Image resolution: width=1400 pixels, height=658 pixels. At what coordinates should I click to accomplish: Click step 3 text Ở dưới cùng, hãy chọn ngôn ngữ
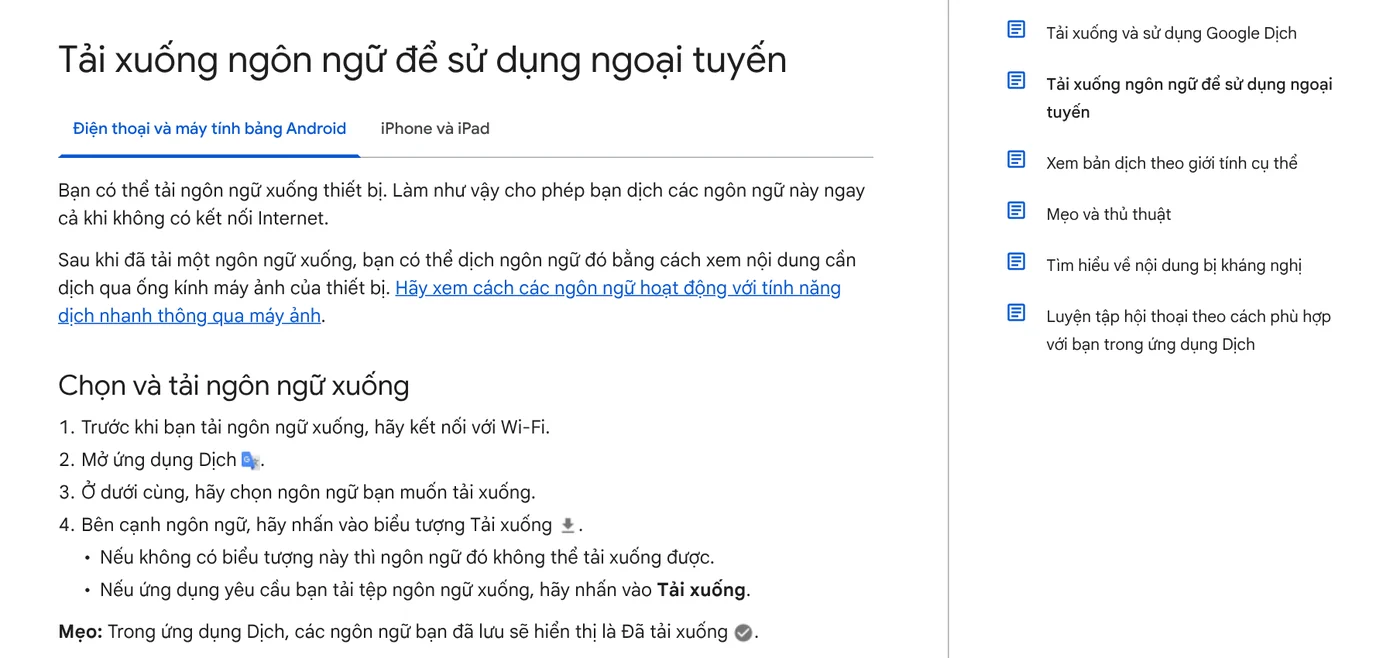coord(308,492)
